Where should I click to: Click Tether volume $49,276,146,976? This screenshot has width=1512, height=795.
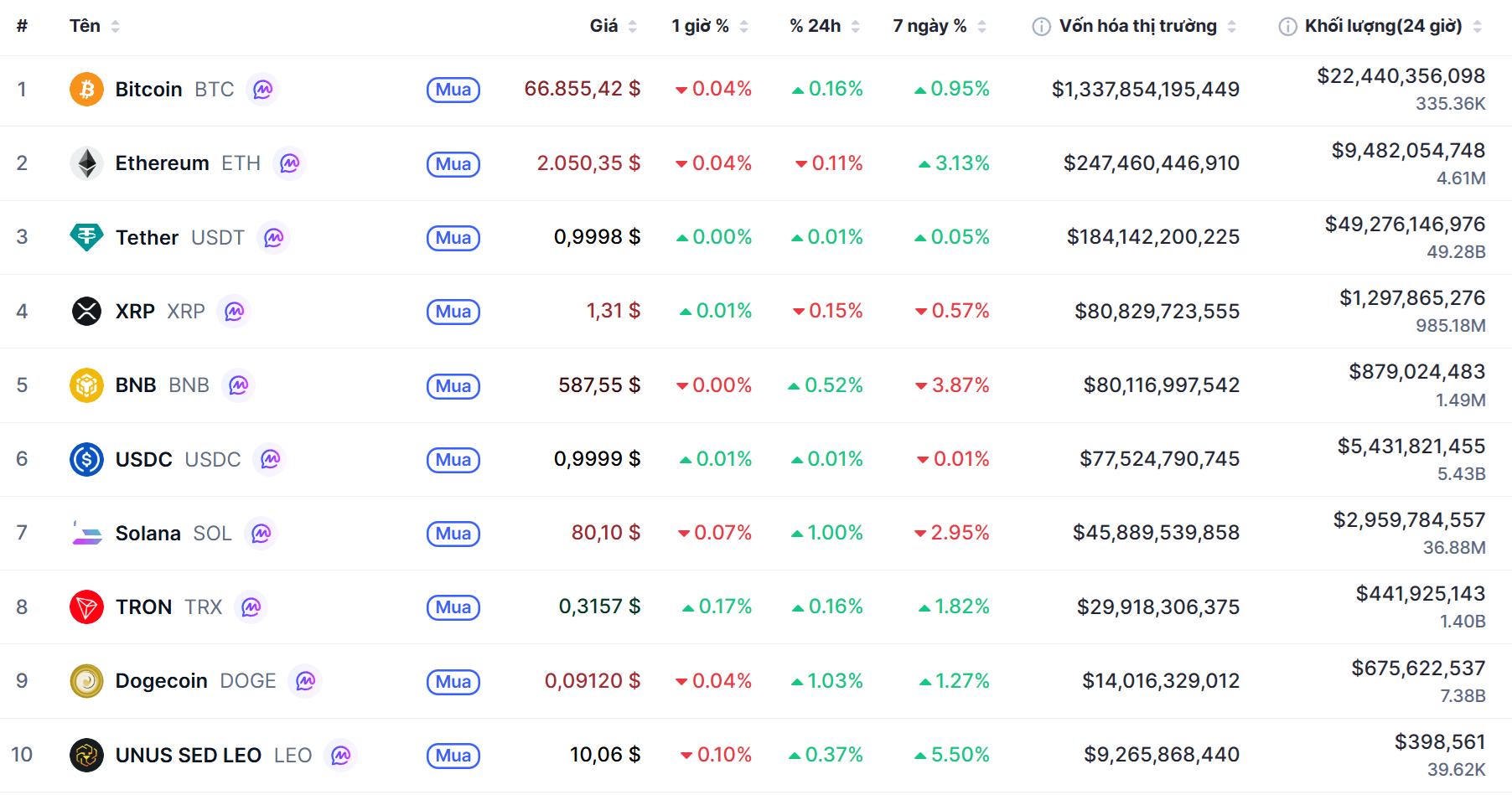1405,225
